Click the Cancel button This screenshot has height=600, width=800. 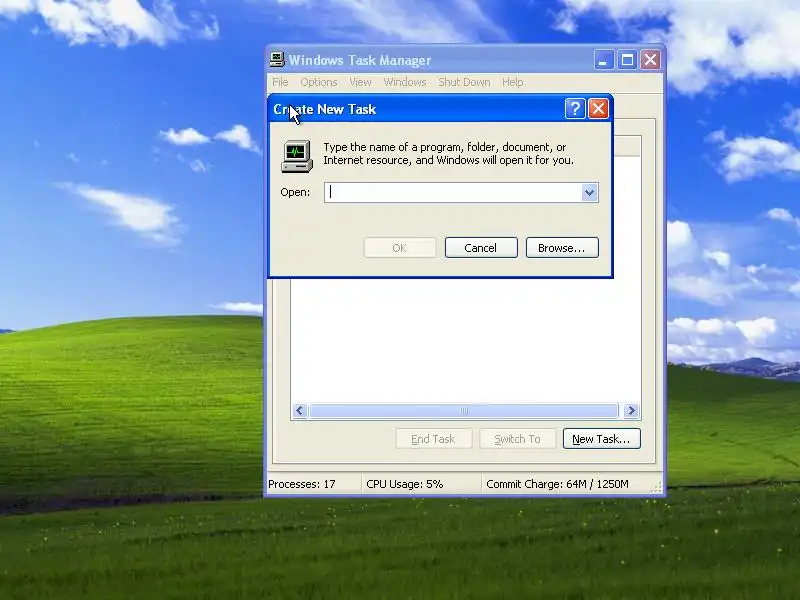click(x=481, y=248)
